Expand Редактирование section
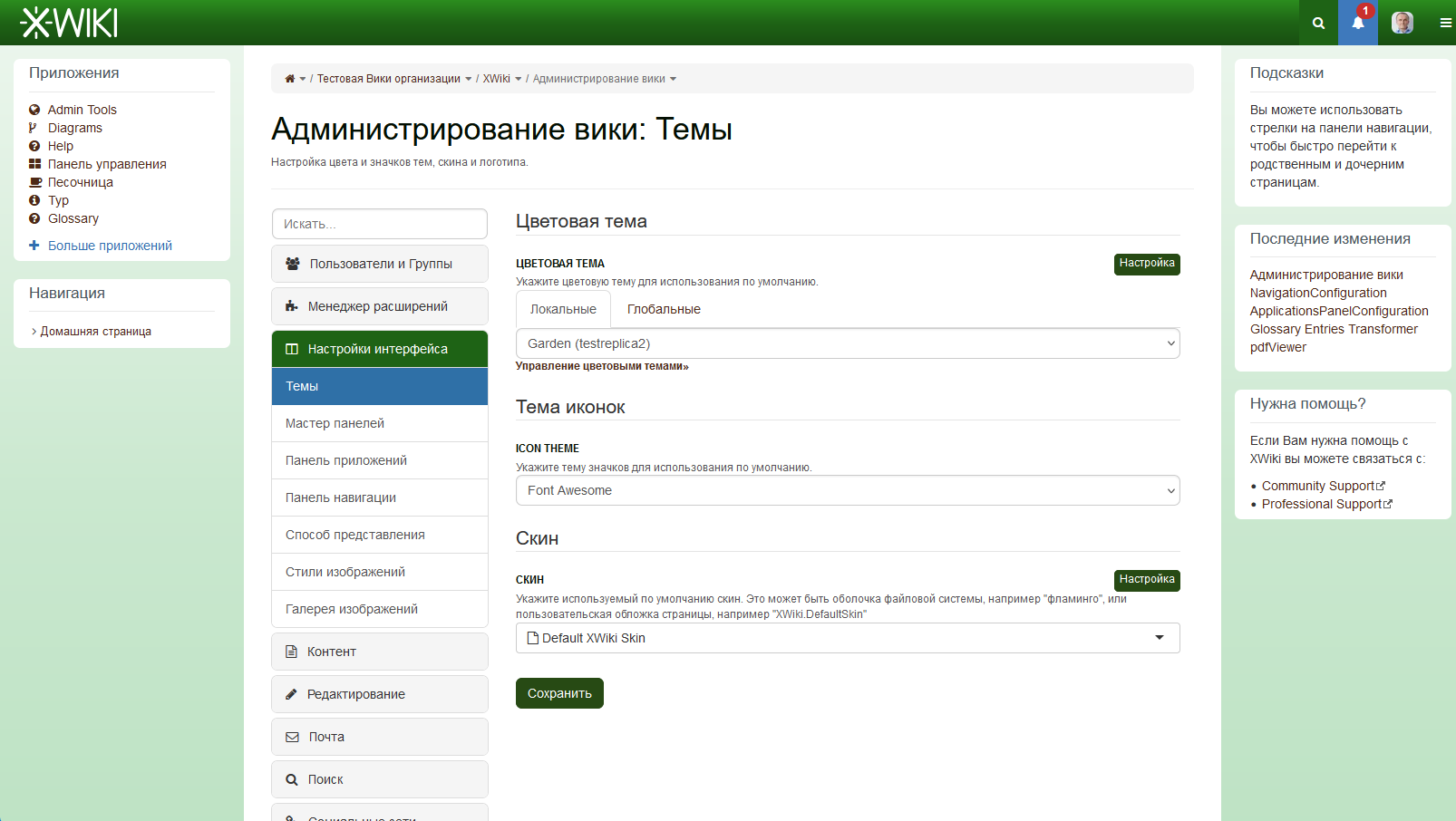The image size is (1456, 821). pyautogui.click(x=380, y=694)
